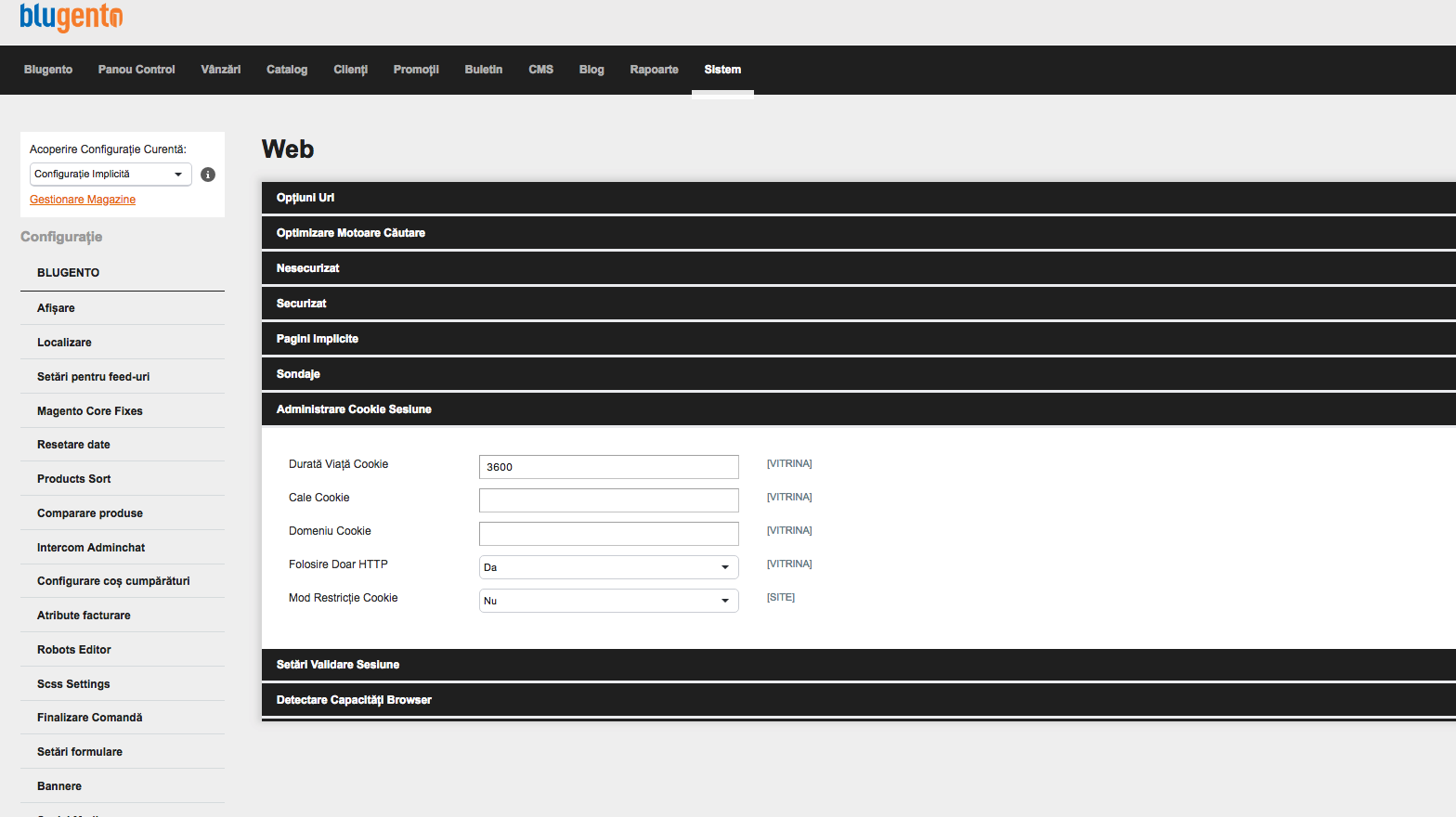Open the Buletin menu
The width and height of the screenshot is (1456, 817).
(484, 70)
